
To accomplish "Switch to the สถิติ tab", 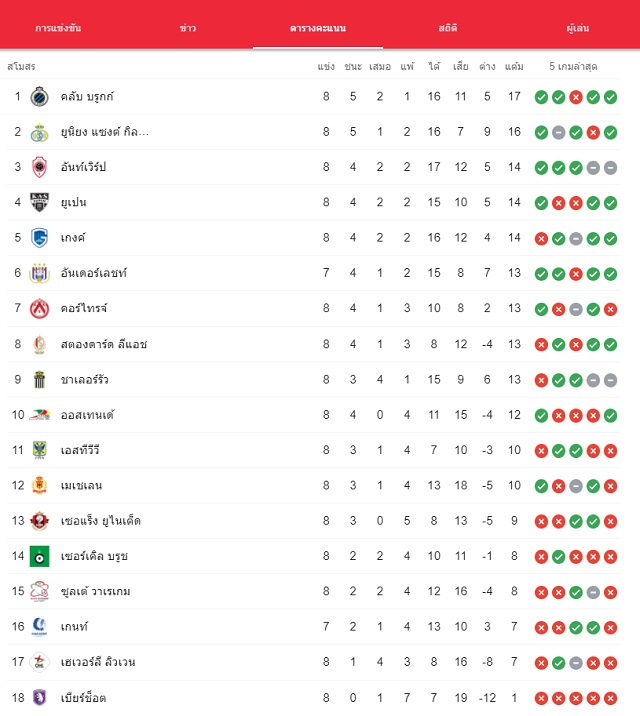I will 448,28.
